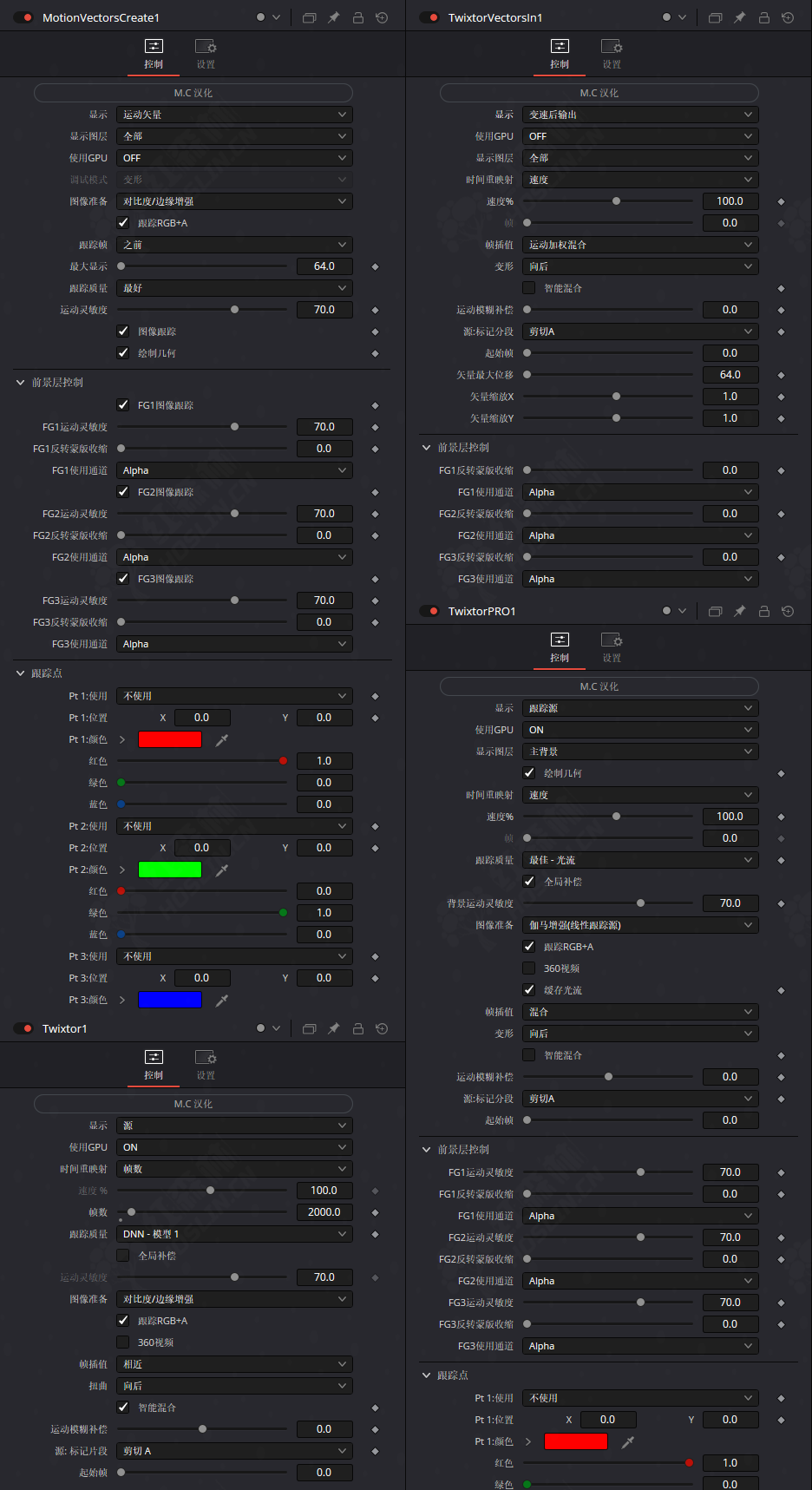Open versions icon on MotionVectorsCreate1 header
This screenshot has width=812, height=1490.
[309, 17]
